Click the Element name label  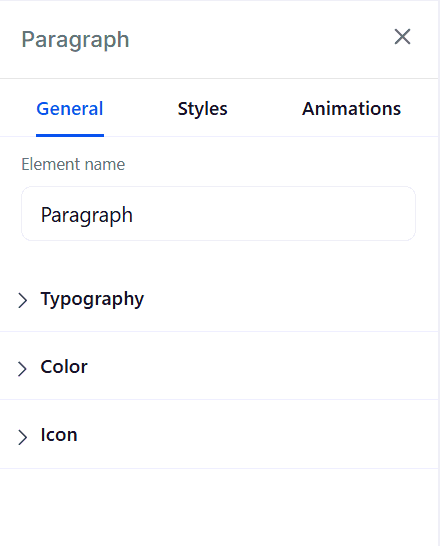73,164
